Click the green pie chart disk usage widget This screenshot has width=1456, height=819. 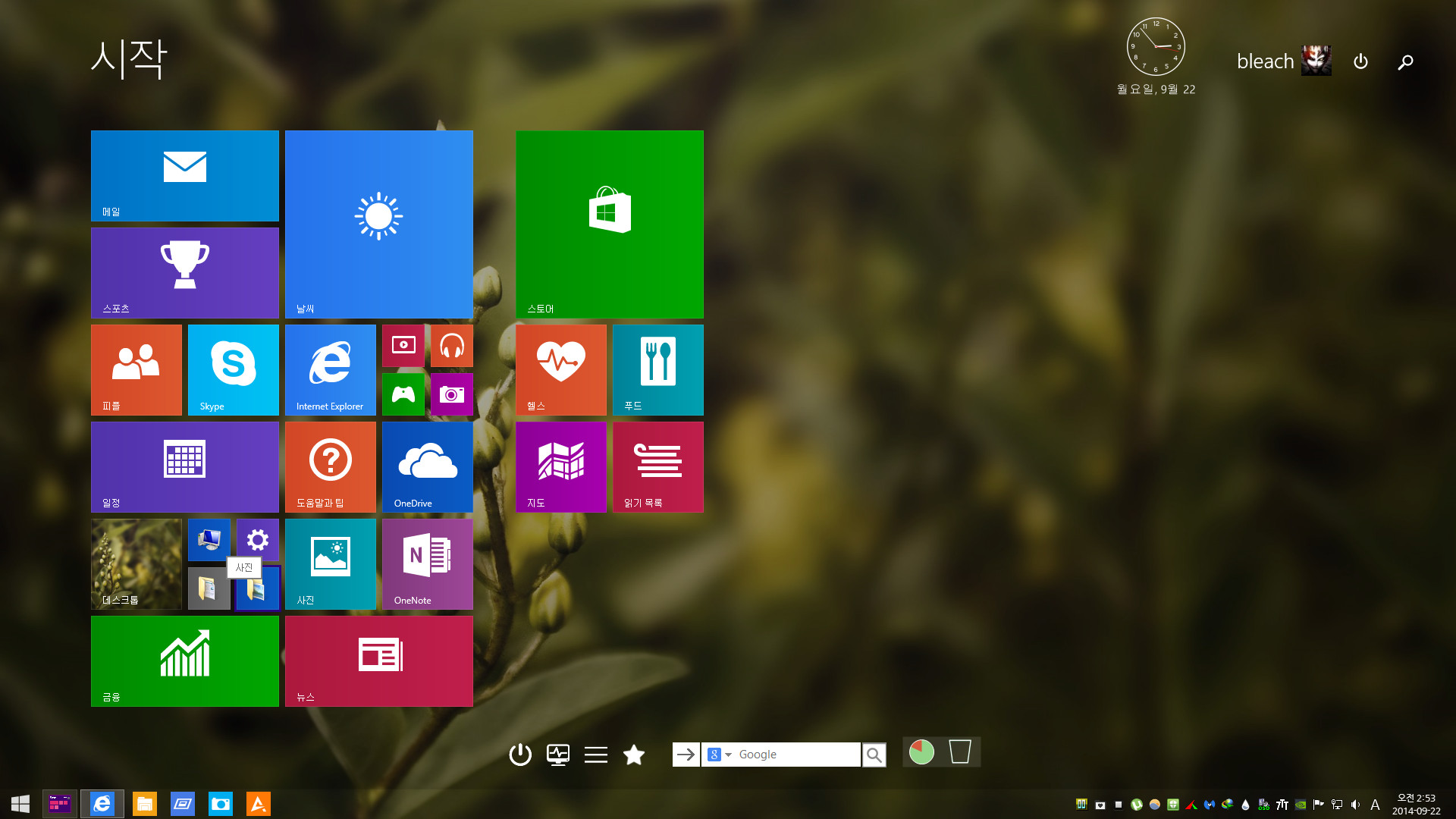921,752
